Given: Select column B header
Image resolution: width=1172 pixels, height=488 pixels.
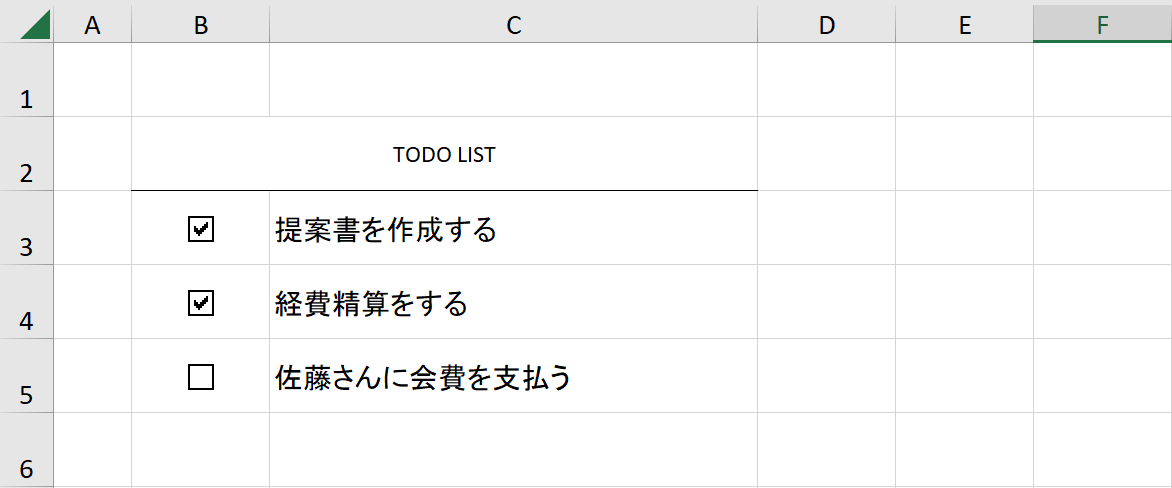Looking at the screenshot, I should (x=200, y=25).
